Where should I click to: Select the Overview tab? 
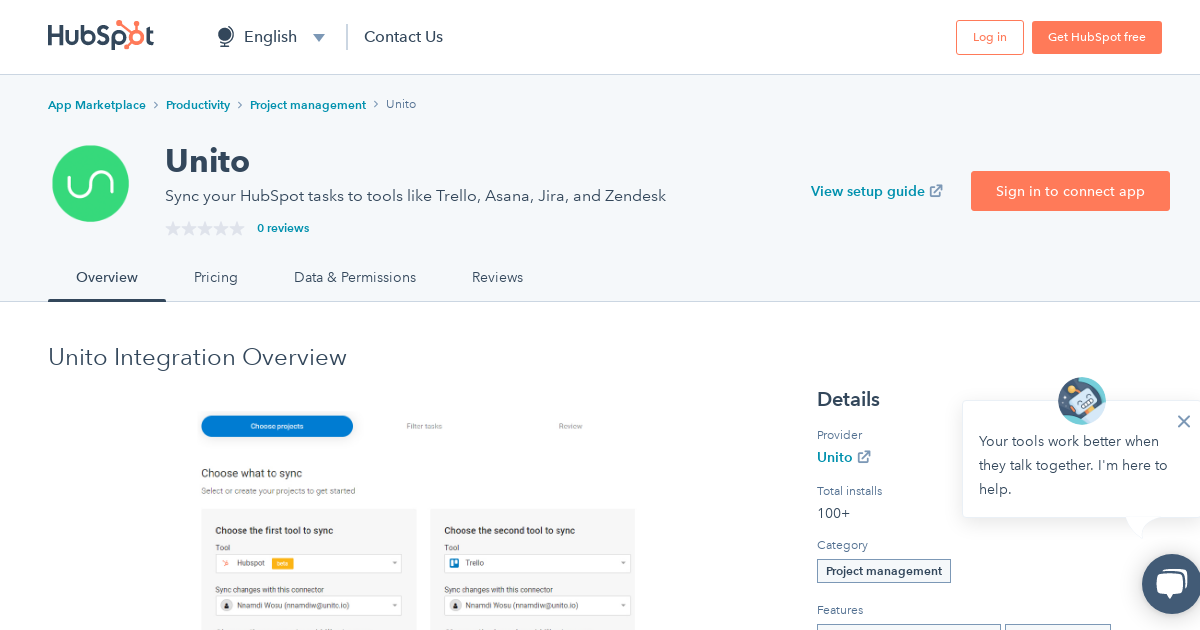point(107,278)
